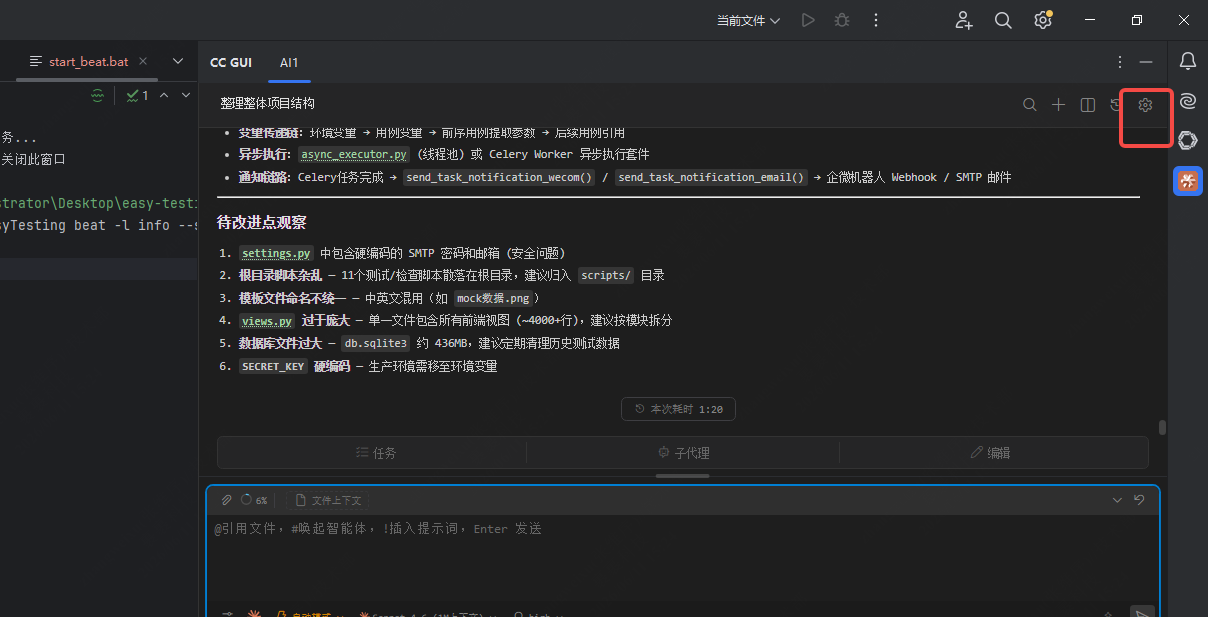Open more run actions (vertical dots)
The image size is (1208, 617).
(876, 20)
